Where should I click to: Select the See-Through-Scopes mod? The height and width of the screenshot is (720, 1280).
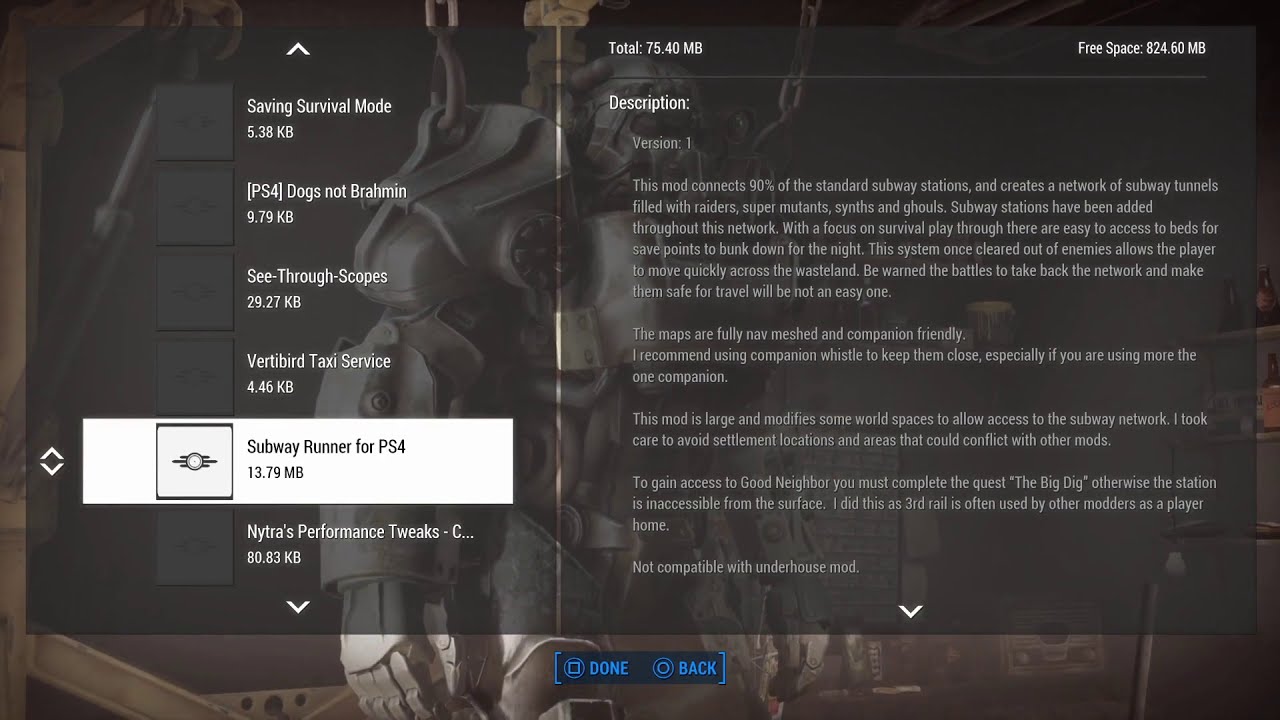[x=298, y=290]
